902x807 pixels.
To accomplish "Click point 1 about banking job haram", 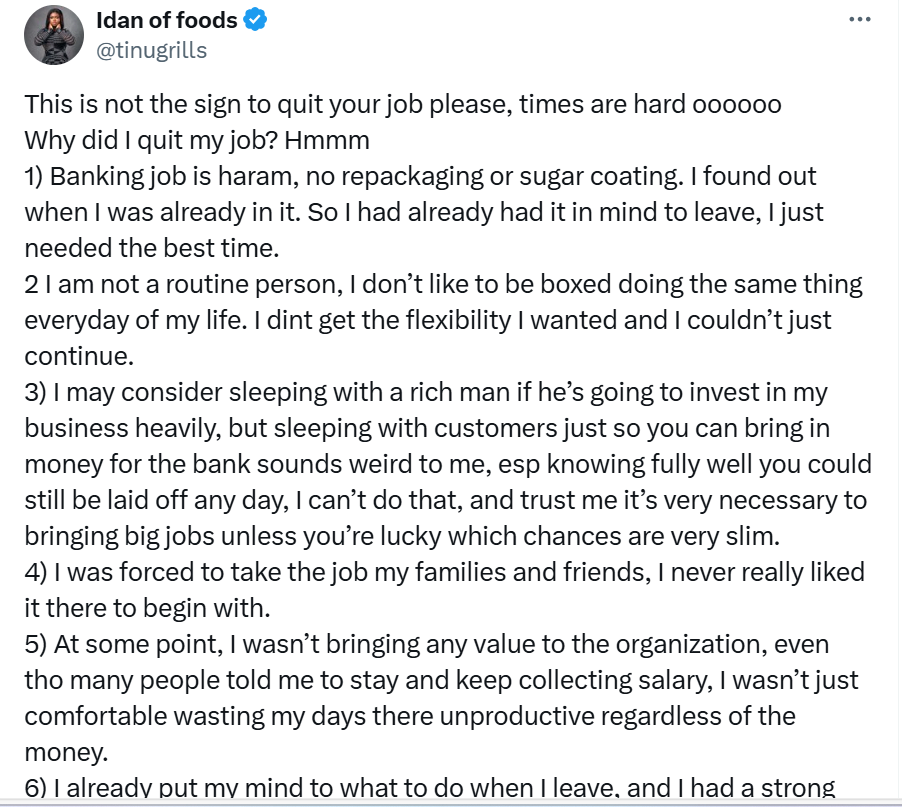I will click(x=420, y=177).
